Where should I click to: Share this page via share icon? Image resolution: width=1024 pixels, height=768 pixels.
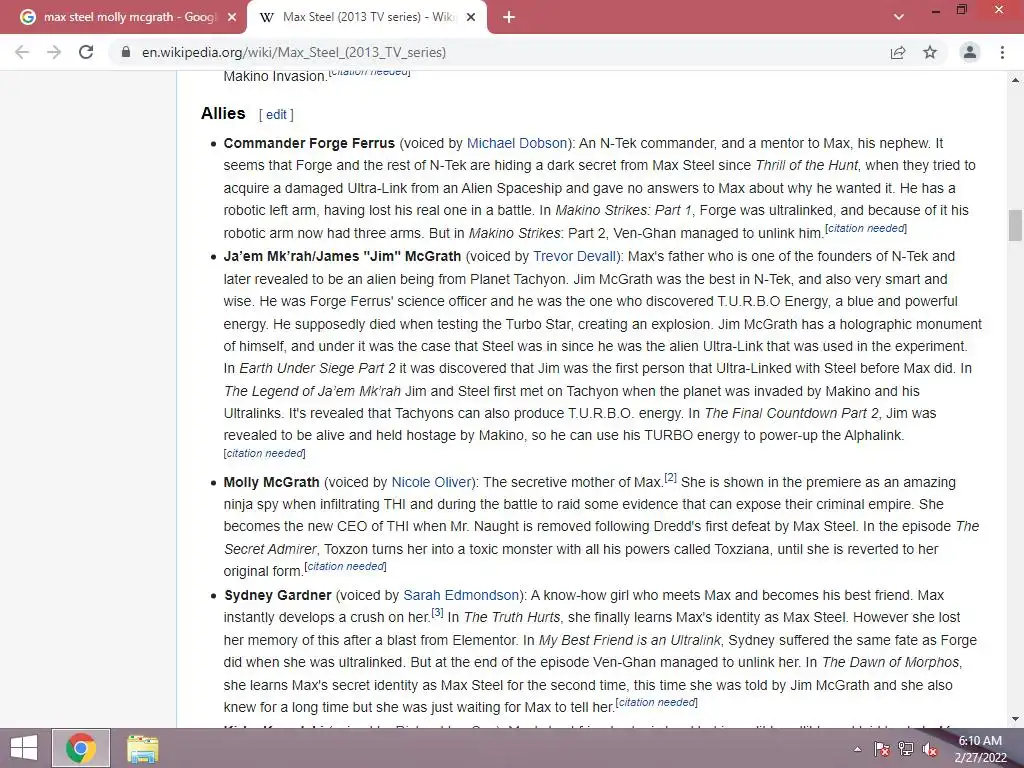pos(898,52)
